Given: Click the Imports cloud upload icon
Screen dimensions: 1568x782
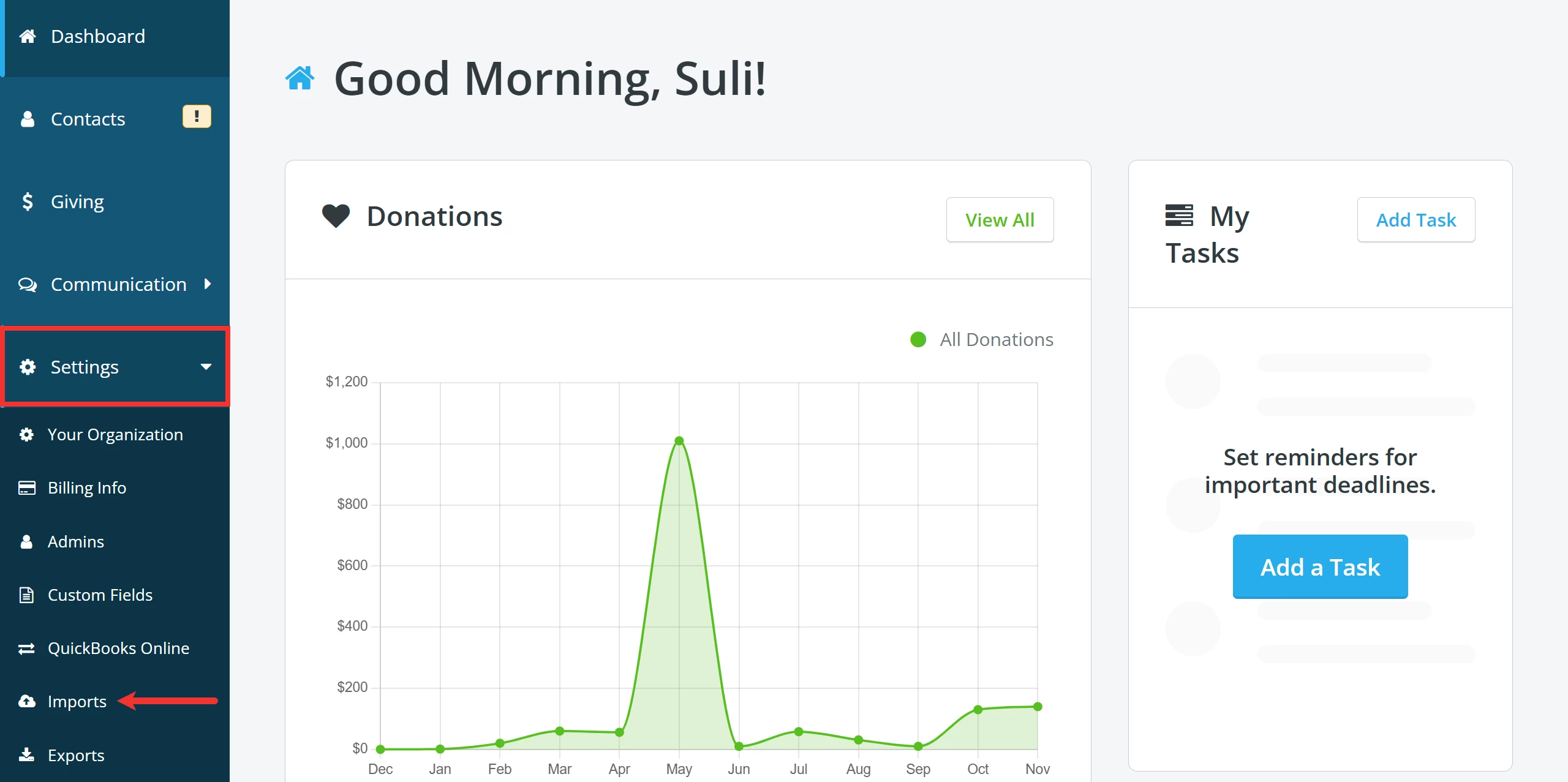Looking at the screenshot, I should 27,701.
